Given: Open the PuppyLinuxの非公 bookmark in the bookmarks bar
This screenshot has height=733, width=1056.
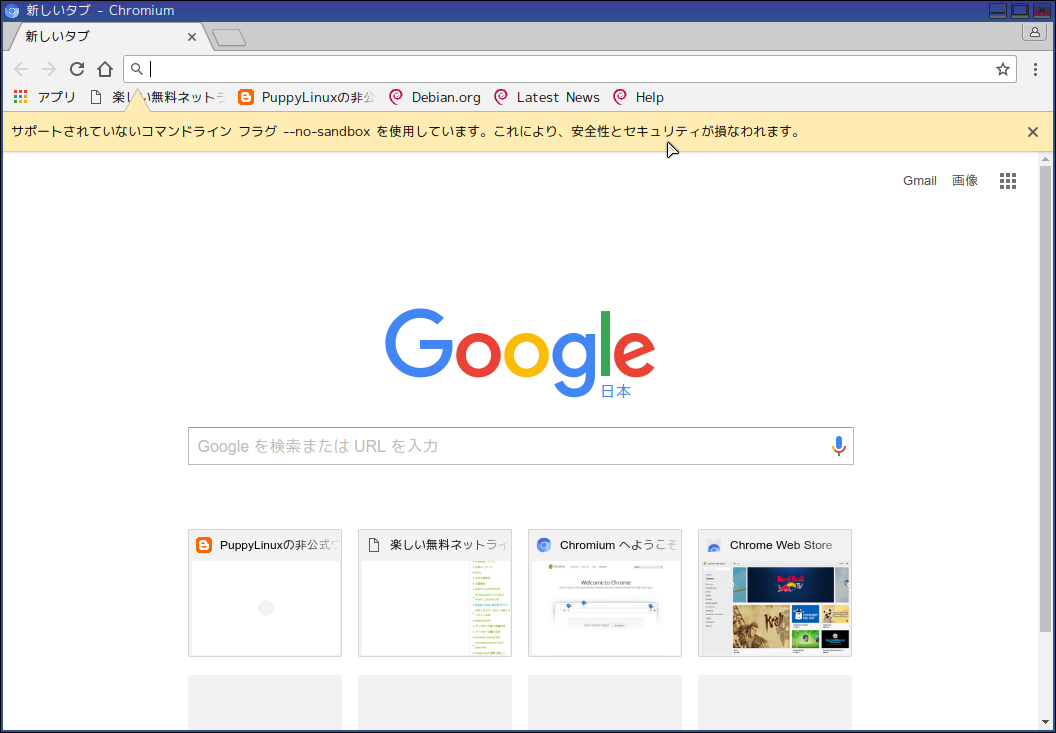Looking at the screenshot, I should click(x=306, y=97).
